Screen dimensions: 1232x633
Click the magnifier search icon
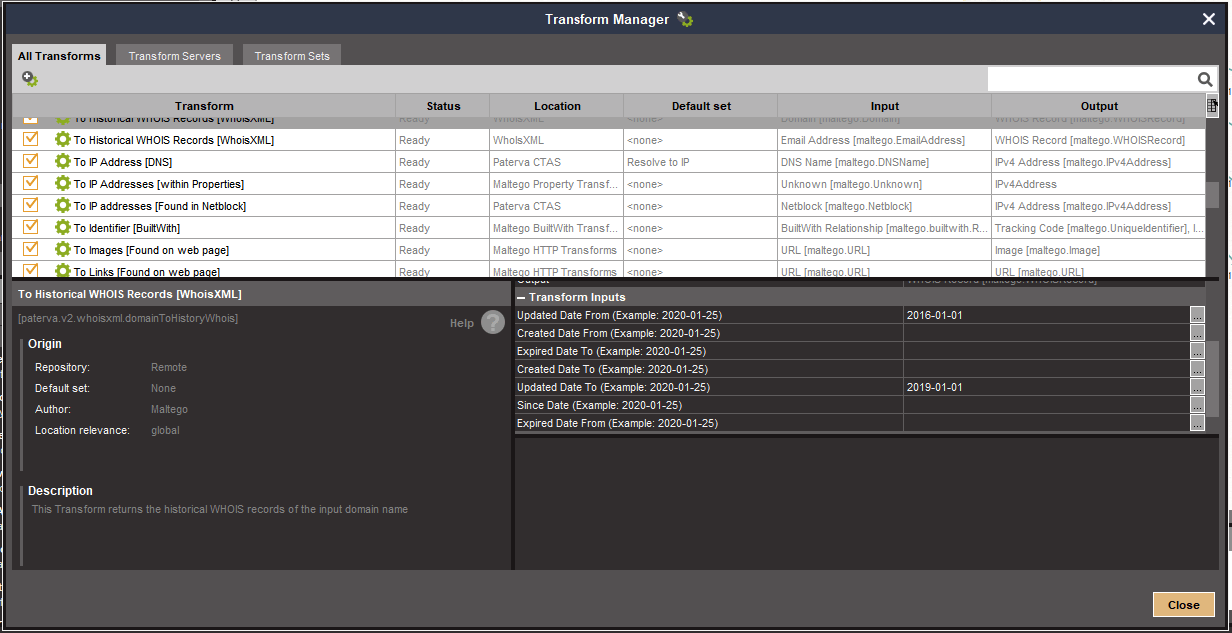[x=1205, y=79]
